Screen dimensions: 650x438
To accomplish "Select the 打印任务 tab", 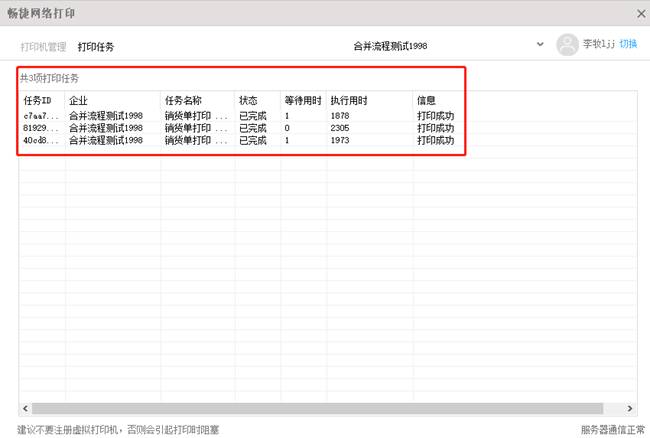I will [x=96, y=47].
